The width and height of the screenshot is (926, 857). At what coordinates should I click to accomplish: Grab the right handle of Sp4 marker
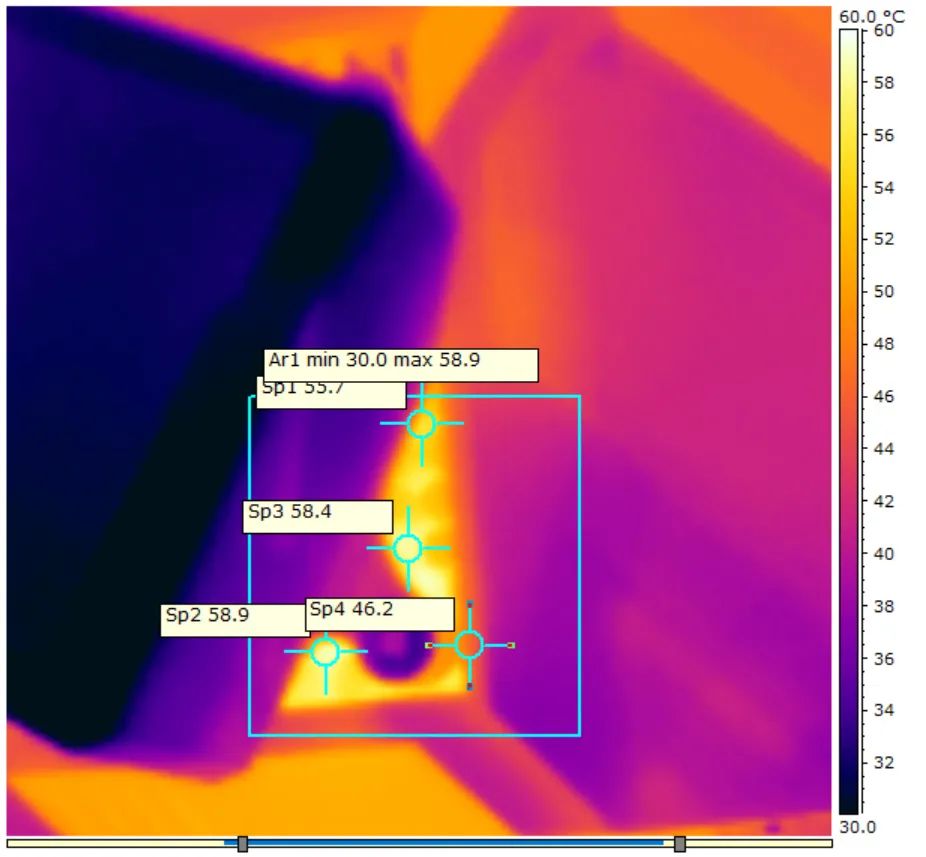click(x=510, y=645)
